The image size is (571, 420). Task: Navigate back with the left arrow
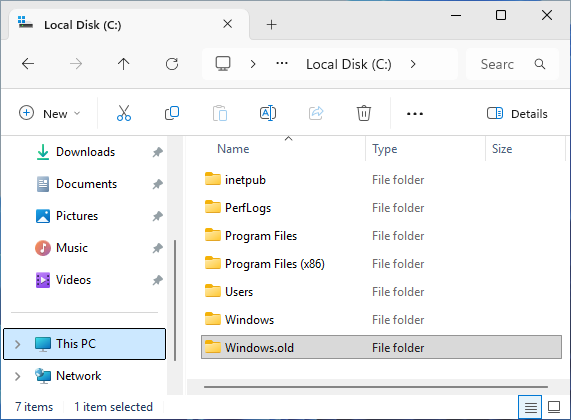(x=28, y=64)
